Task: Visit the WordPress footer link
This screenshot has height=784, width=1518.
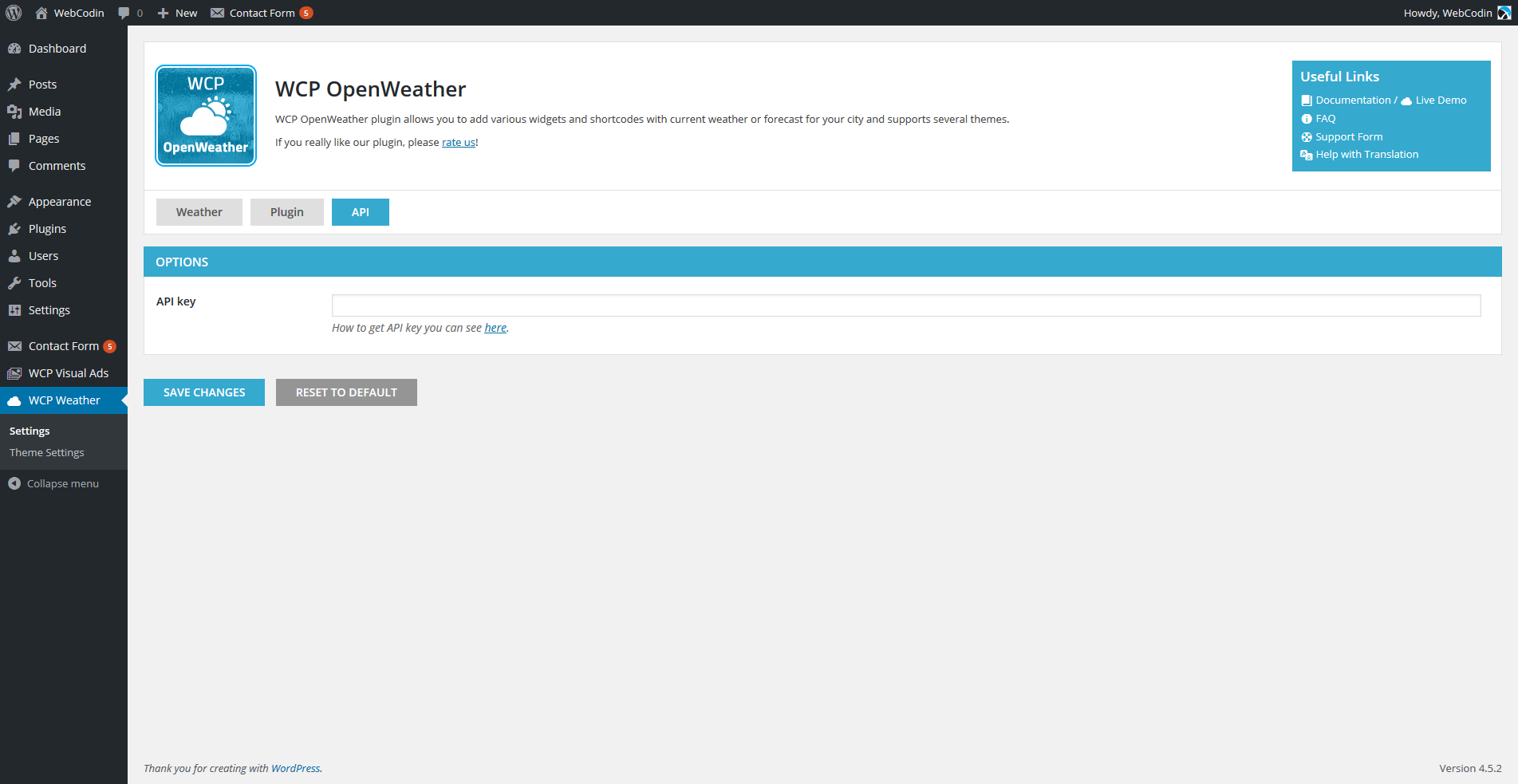Action: [295, 769]
